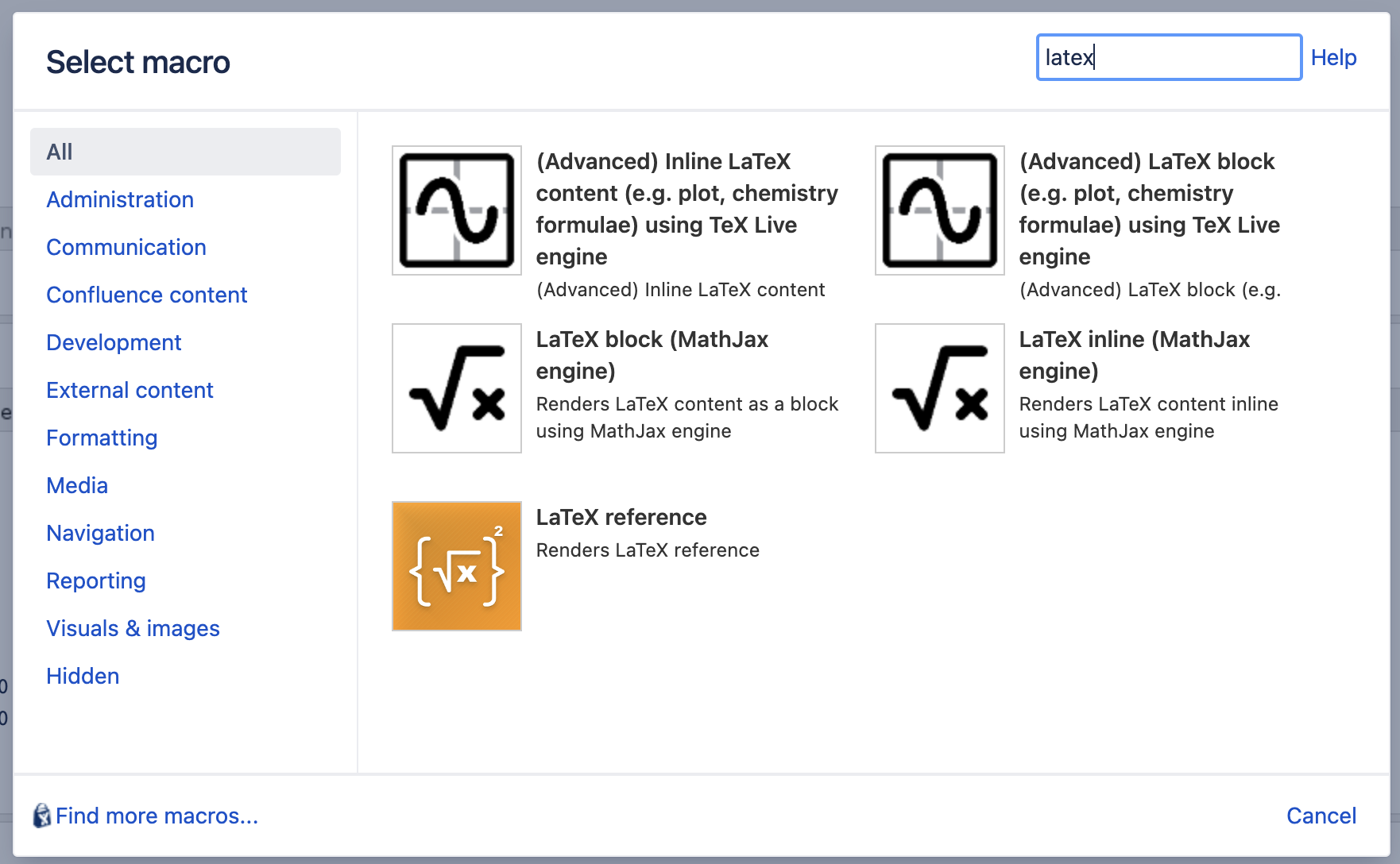
Task: Choose the LaTeX inline MathJax square-root icon
Action: tap(940, 388)
